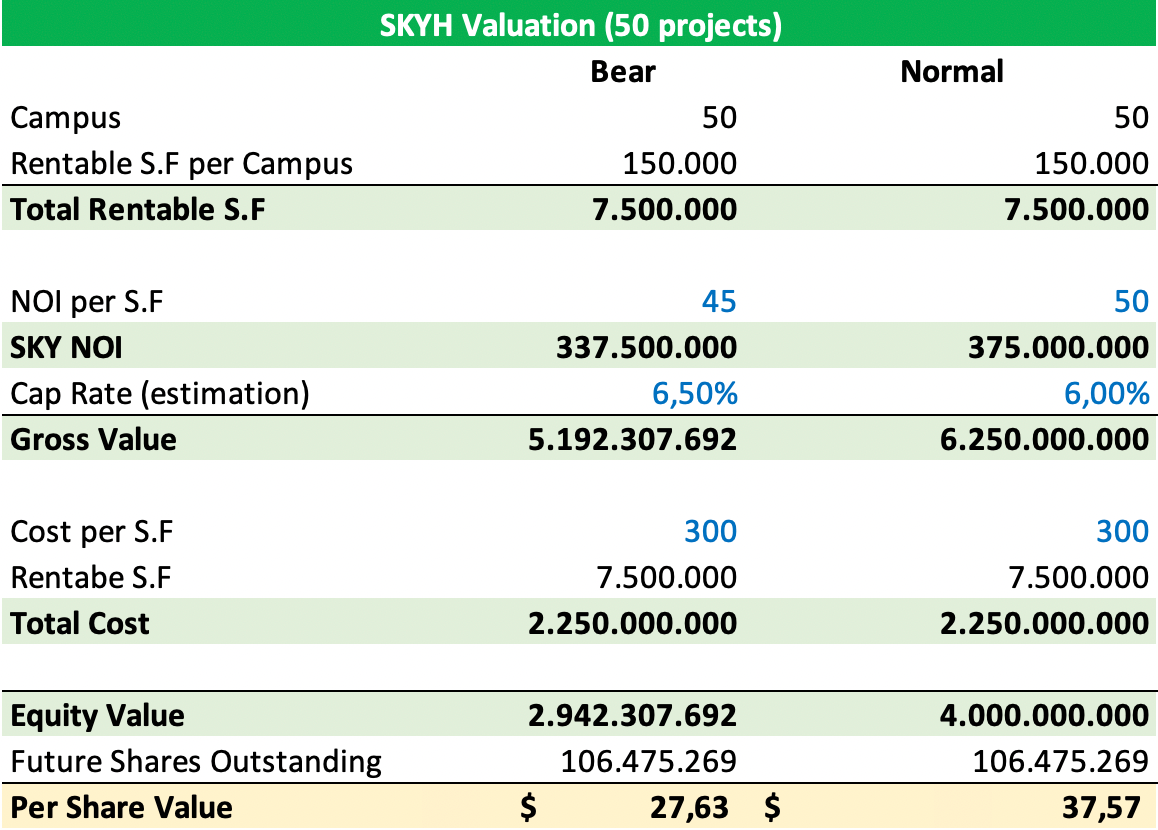Click the 'Rentable S.F per Campus' label
The height and width of the screenshot is (830, 1158).
point(182,164)
